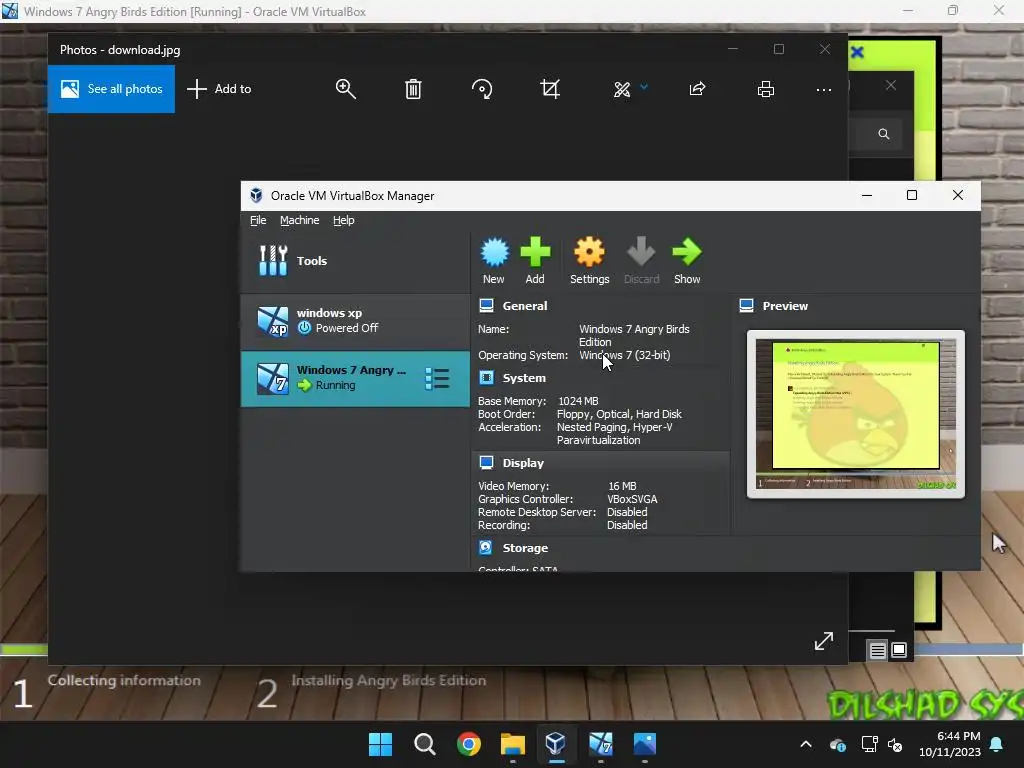Open the Machine menu

coord(299,221)
